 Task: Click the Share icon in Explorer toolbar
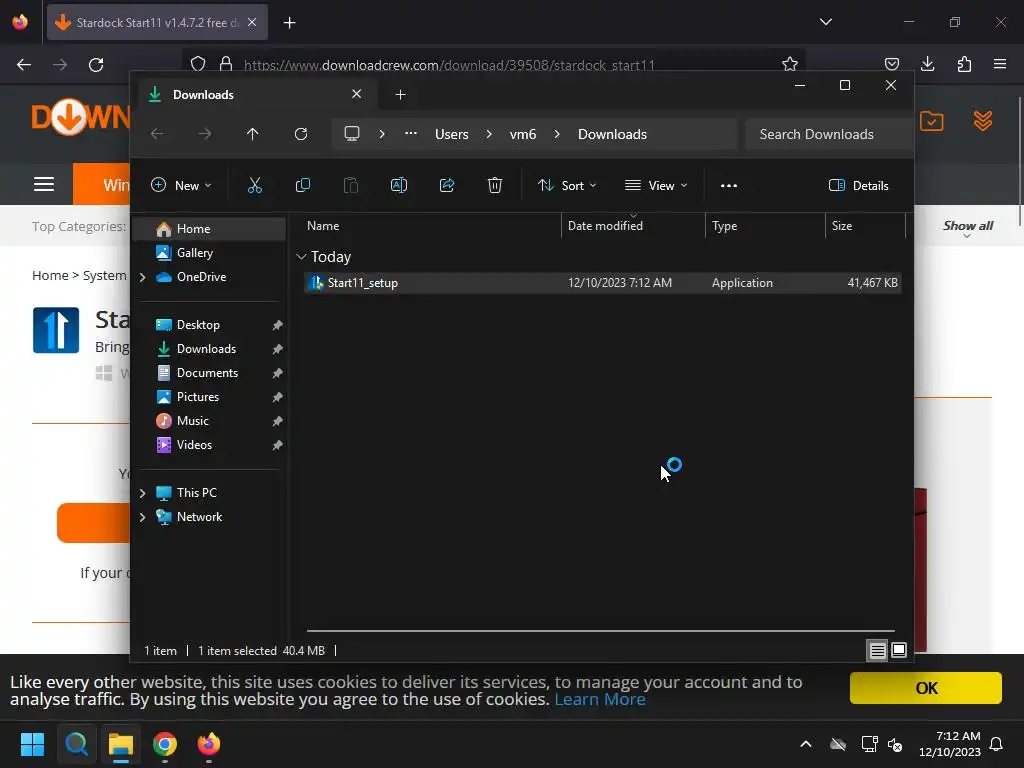(447, 185)
